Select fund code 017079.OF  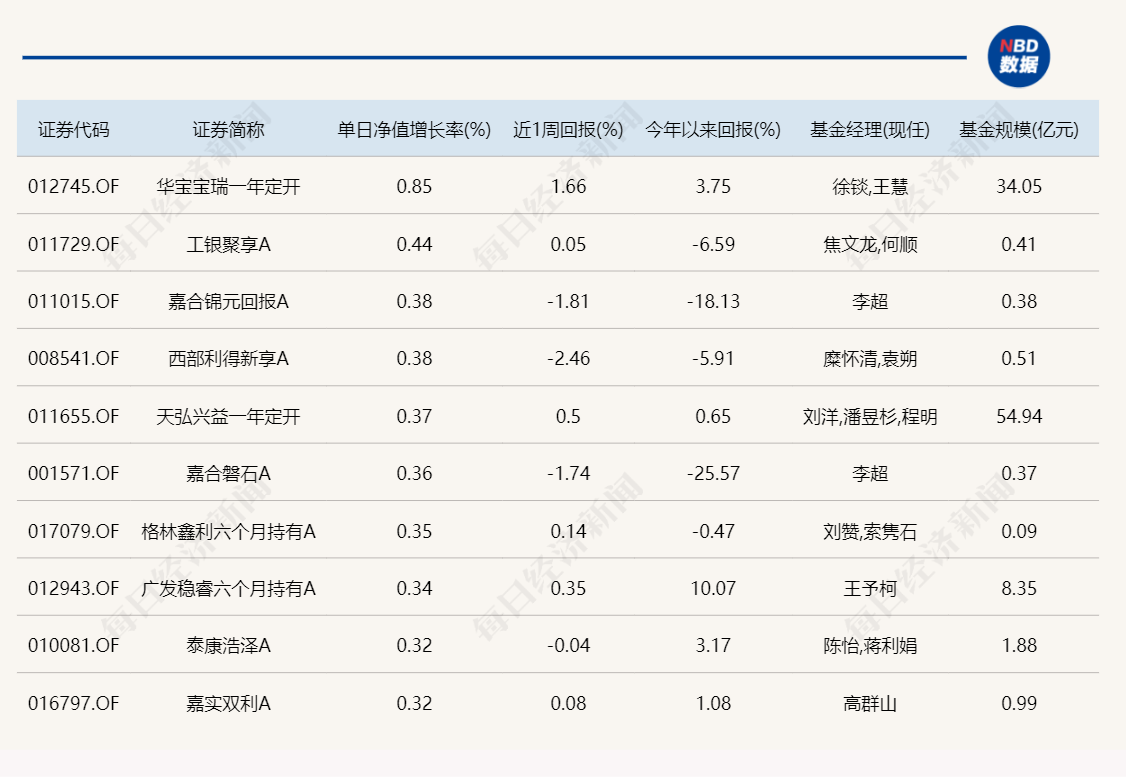(73, 531)
